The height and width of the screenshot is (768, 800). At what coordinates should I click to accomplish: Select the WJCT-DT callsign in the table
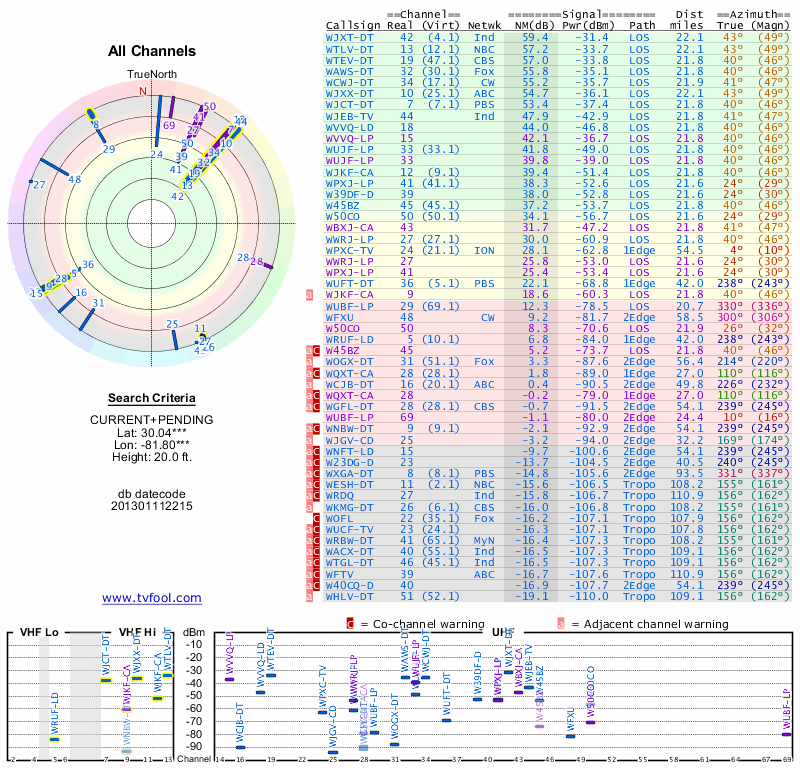pyautogui.click(x=349, y=105)
